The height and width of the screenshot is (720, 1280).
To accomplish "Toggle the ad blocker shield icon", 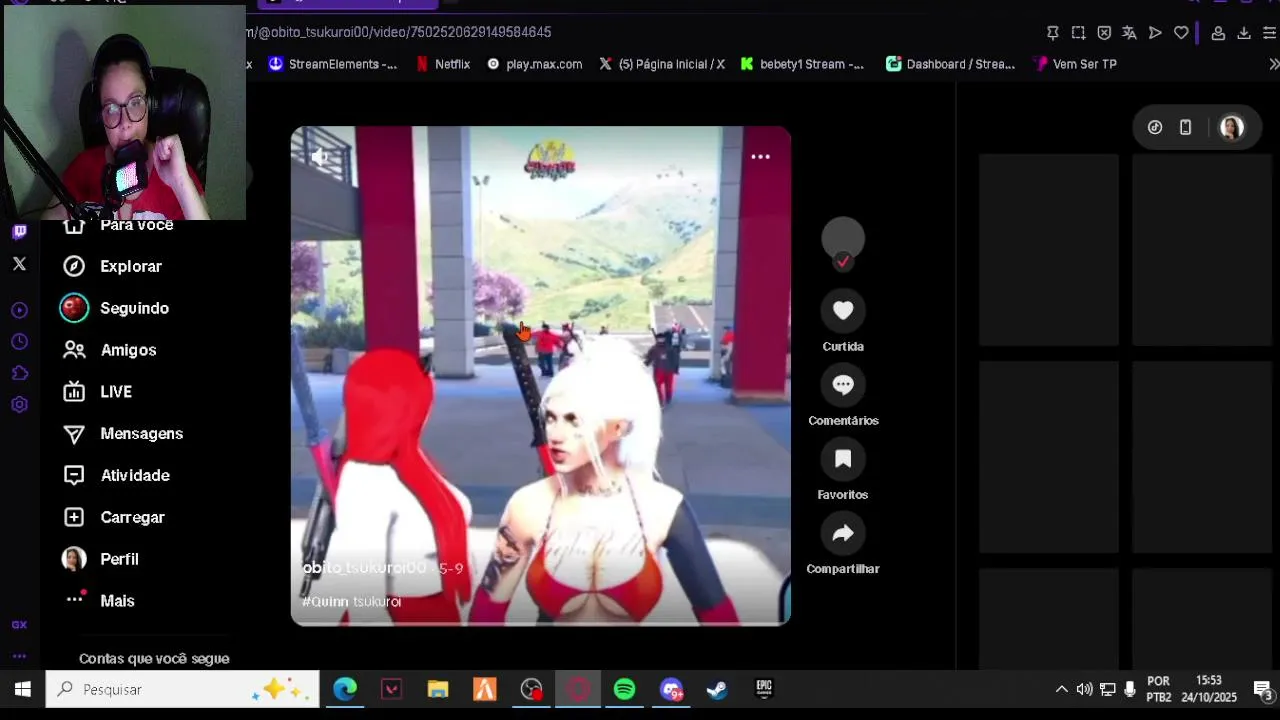I will tap(1104, 33).
